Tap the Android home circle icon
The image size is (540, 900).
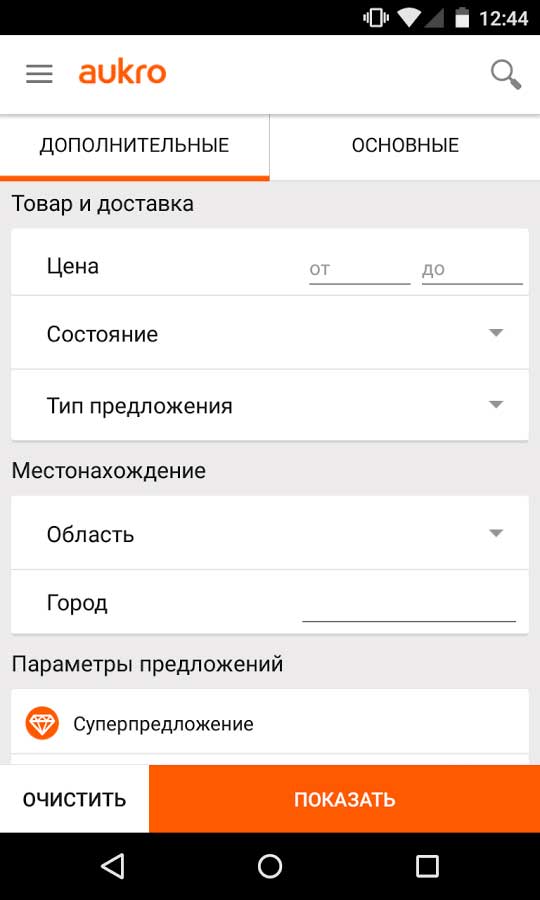point(270,866)
